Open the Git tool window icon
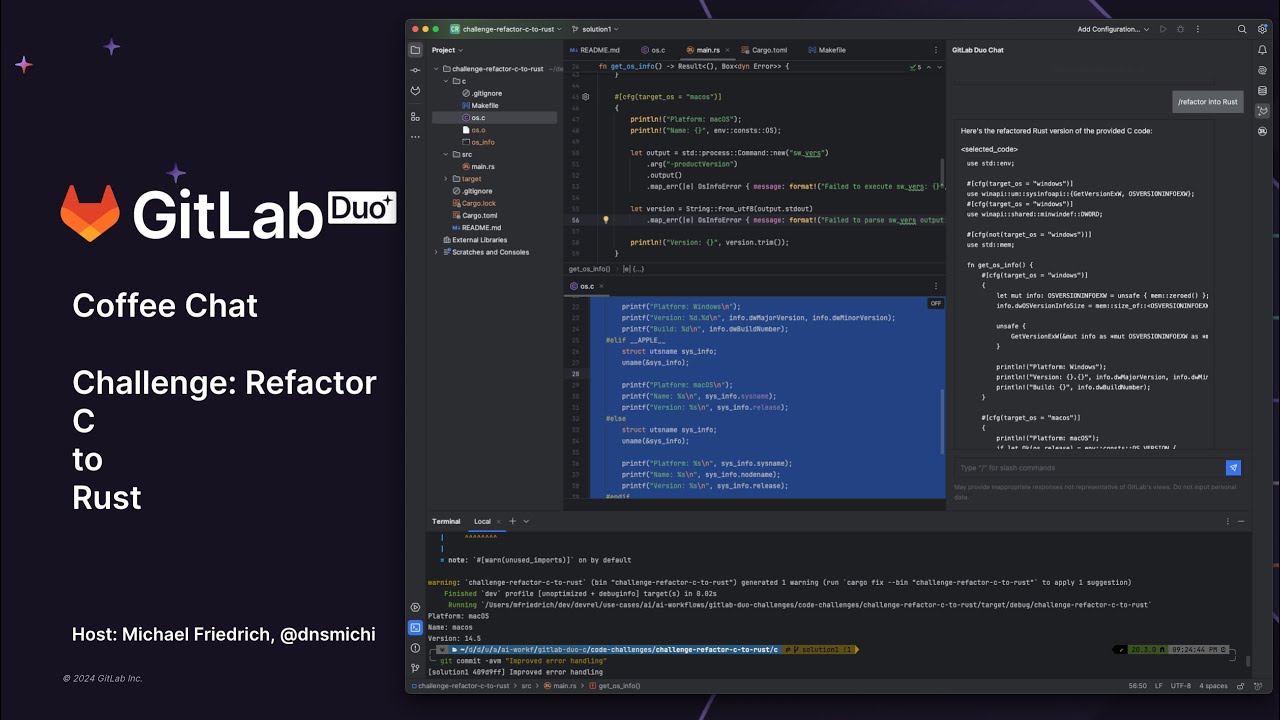This screenshot has width=1280, height=720. 415,668
